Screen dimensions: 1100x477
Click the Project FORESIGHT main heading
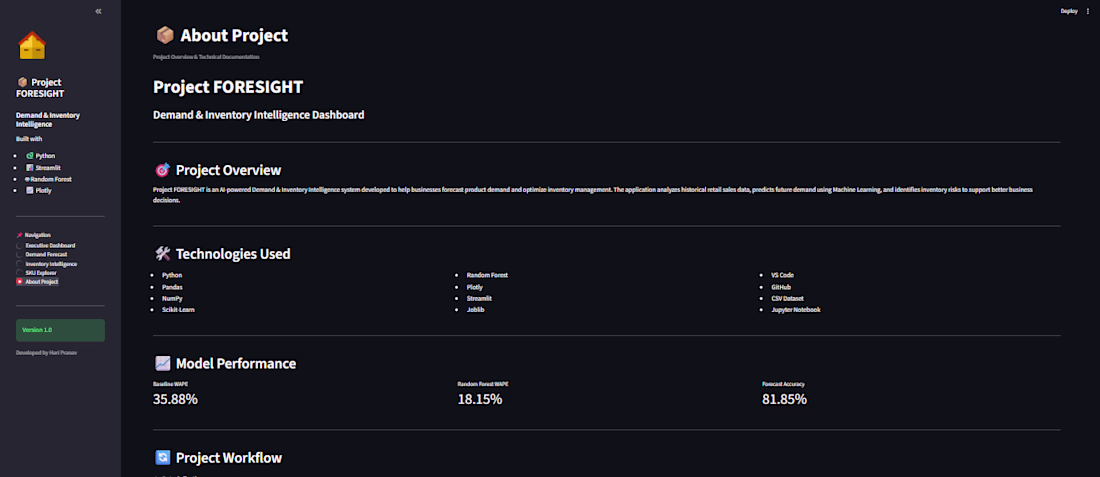(228, 87)
